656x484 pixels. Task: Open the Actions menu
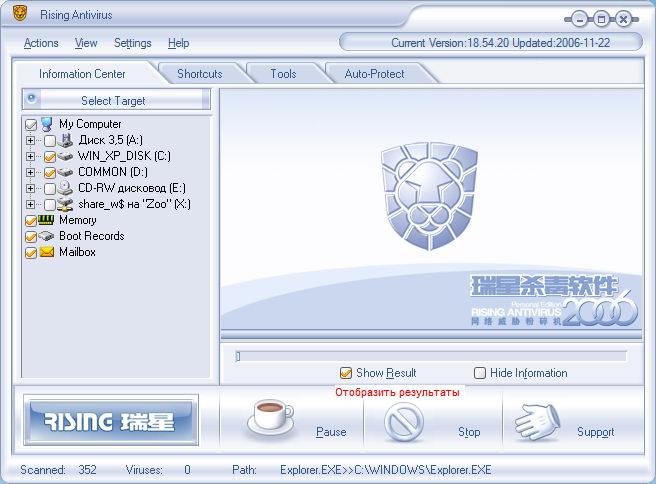41,43
